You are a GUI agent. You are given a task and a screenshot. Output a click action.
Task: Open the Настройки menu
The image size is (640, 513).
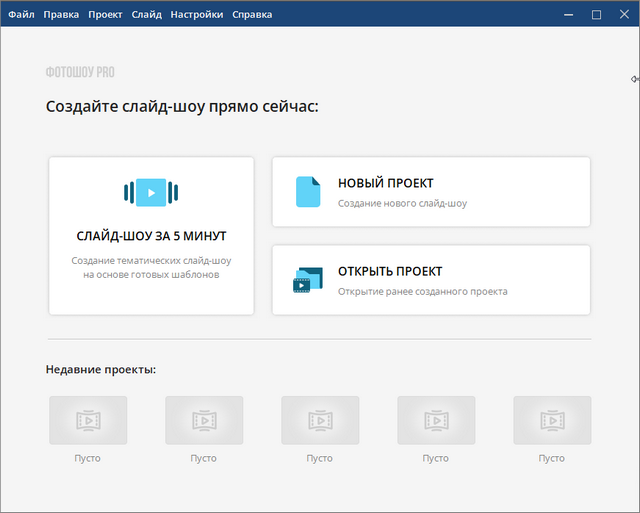click(197, 14)
